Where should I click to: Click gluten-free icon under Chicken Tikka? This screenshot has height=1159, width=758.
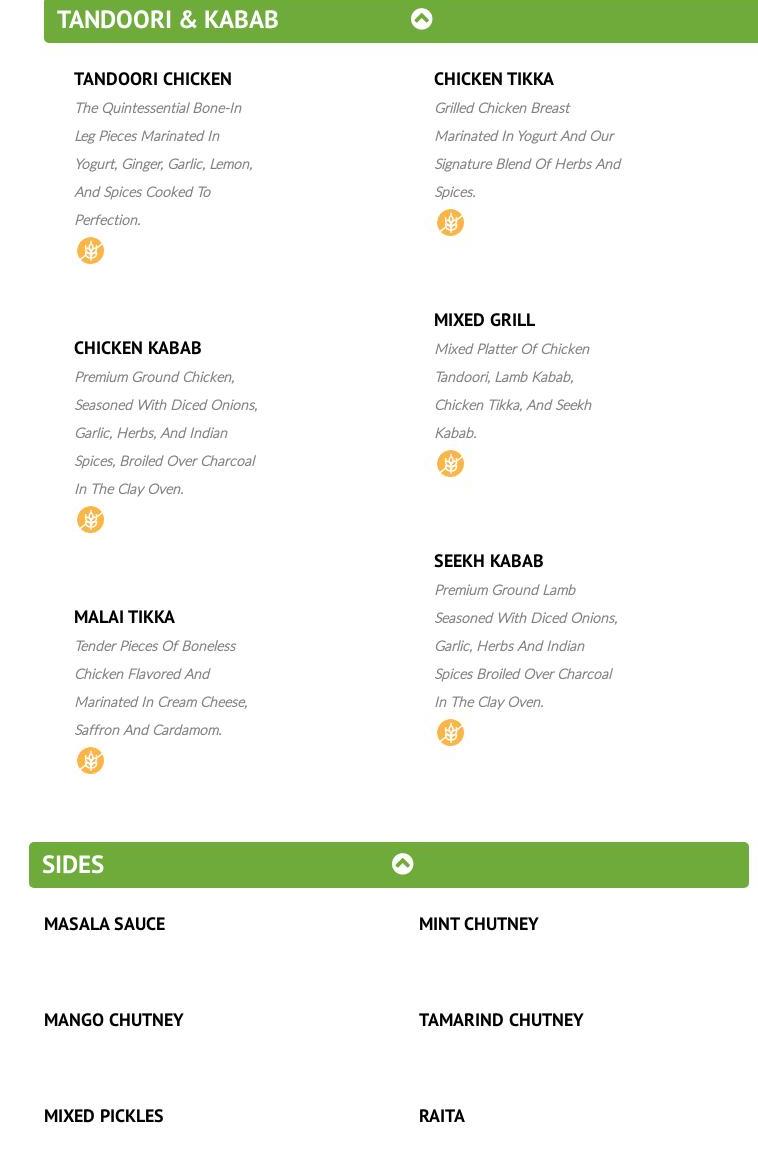click(x=450, y=223)
